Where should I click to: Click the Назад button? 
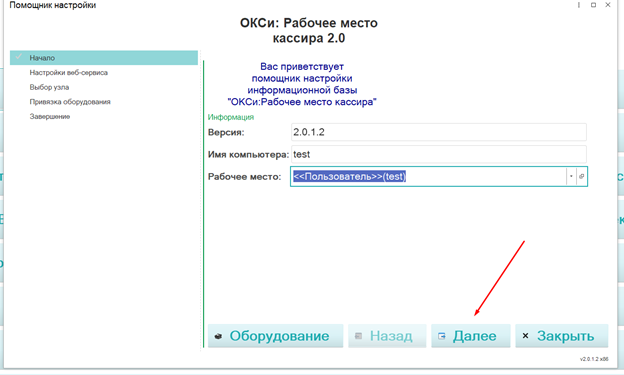[387, 336]
